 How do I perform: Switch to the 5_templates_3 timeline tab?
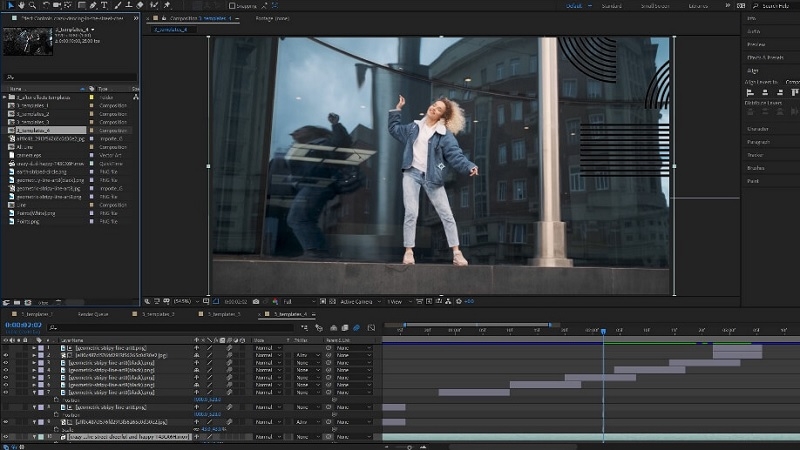[x=224, y=314]
